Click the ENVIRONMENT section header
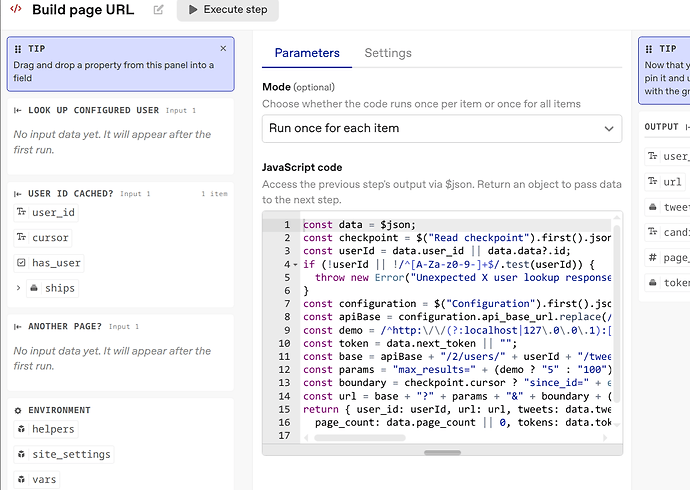Image resolution: width=690 pixels, height=490 pixels. tap(59, 410)
